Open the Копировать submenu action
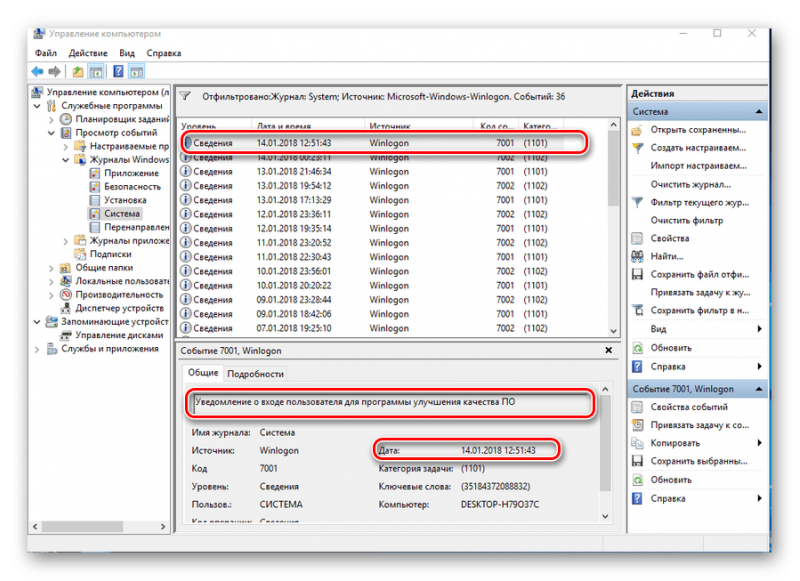The height and width of the screenshot is (581, 800). [x=675, y=443]
